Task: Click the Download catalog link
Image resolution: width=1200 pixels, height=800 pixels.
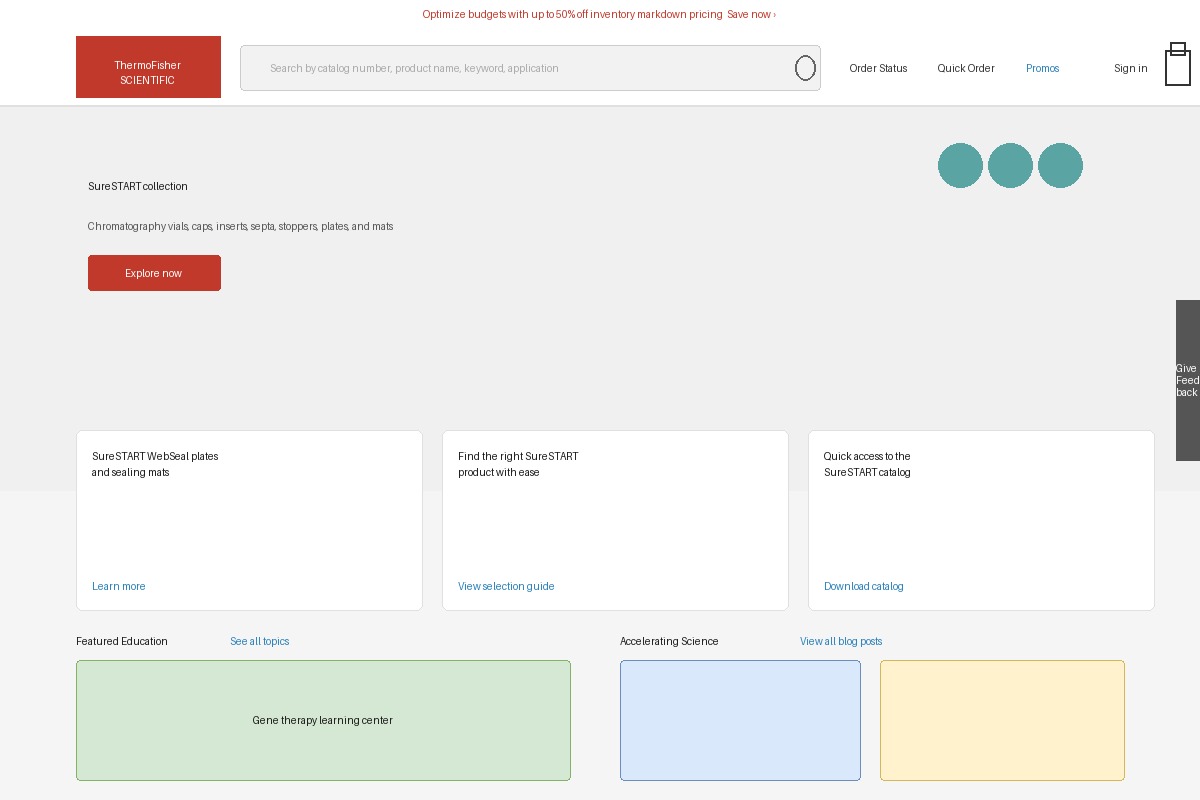Action: pos(863,586)
